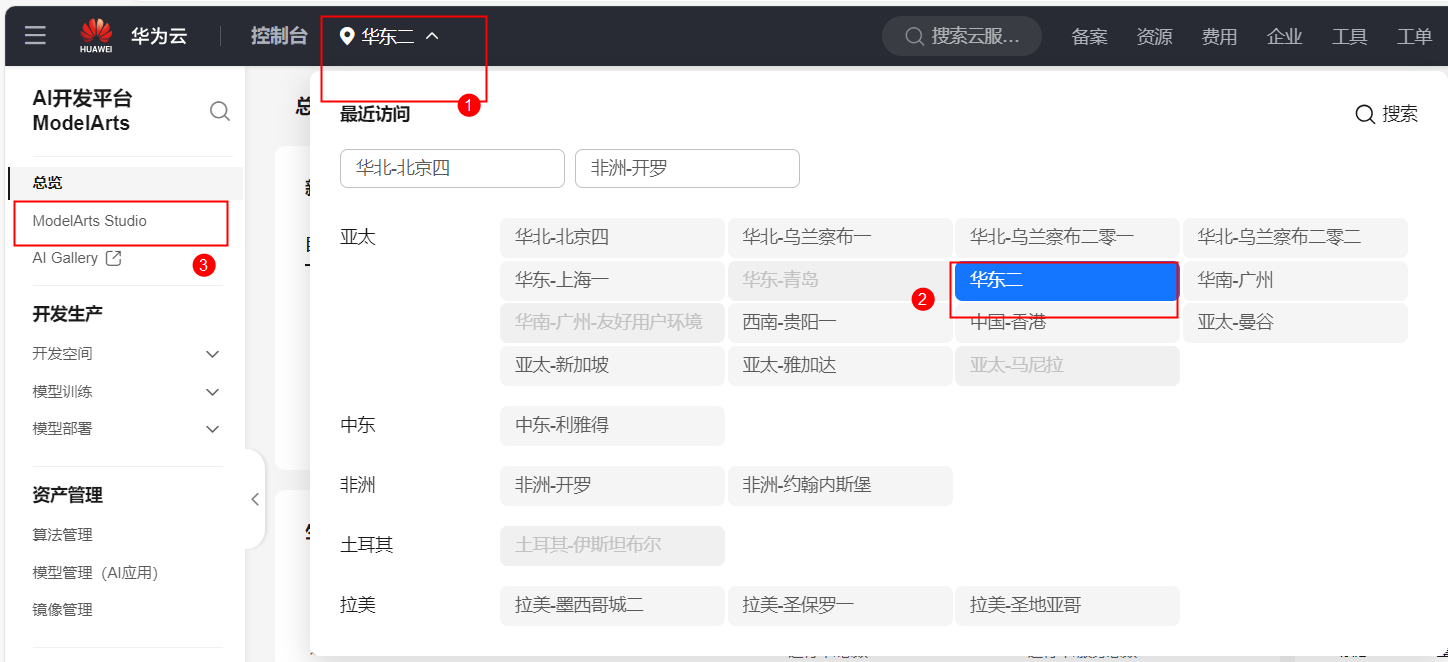Choose the 西南-贵阳一 region

(840, 322)
